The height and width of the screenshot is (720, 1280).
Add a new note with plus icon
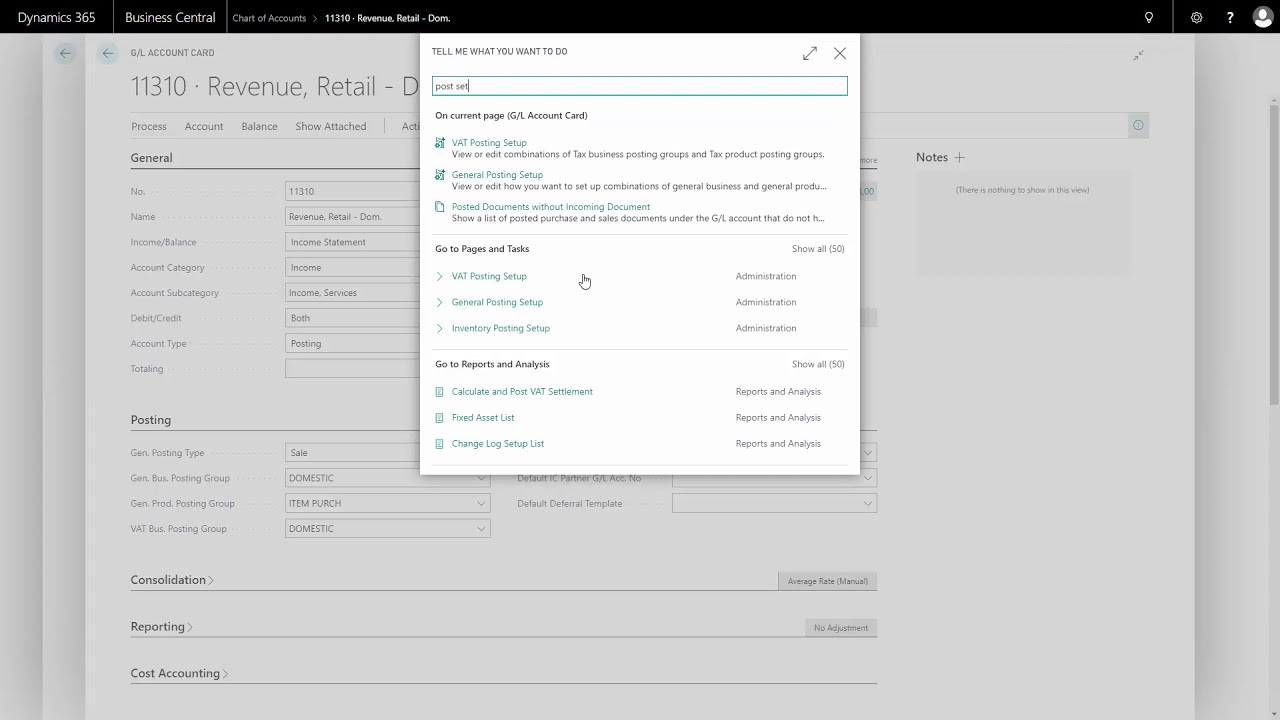959,157
